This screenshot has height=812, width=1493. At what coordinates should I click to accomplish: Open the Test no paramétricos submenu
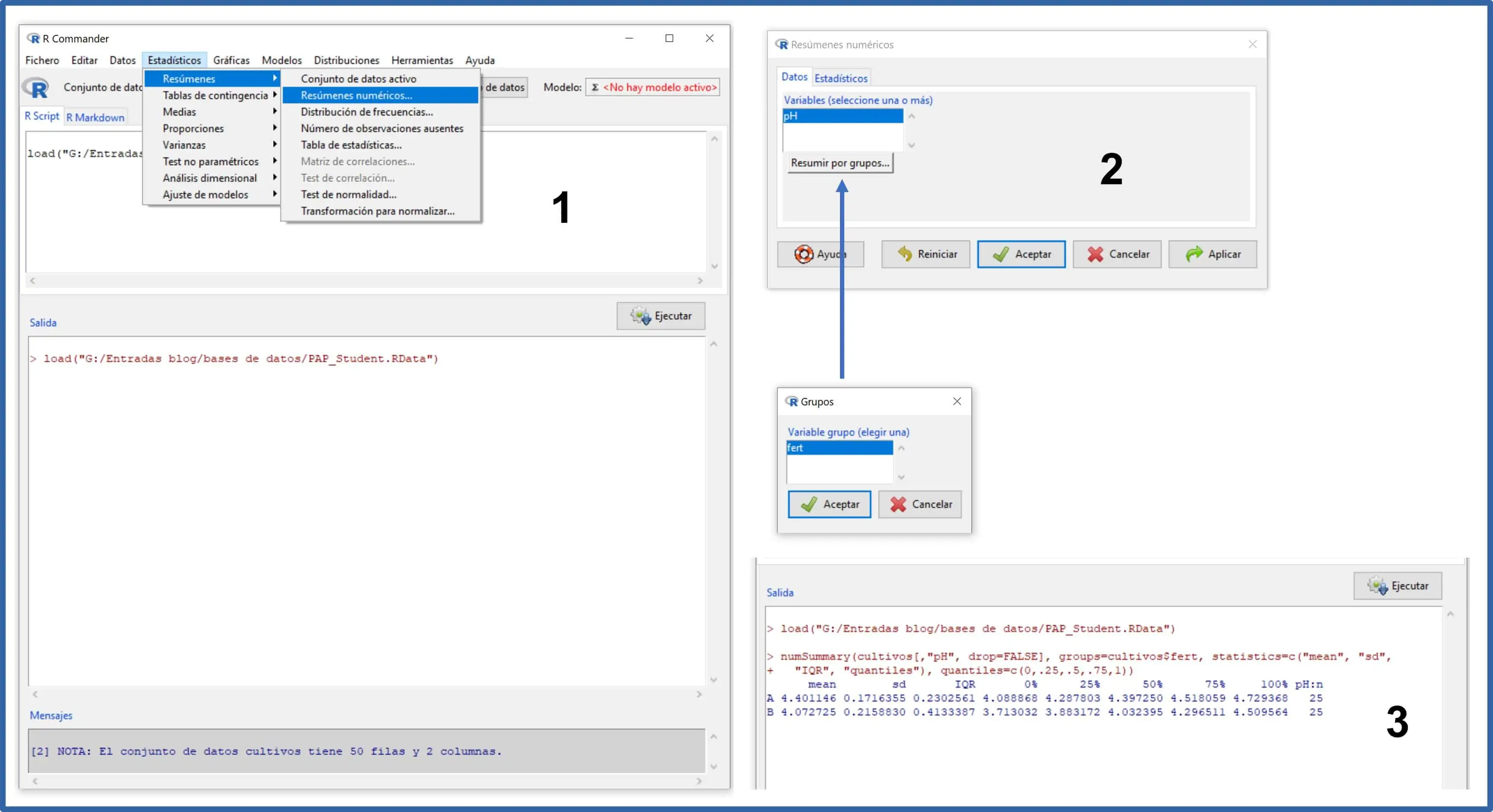click(x=211, y=161)
